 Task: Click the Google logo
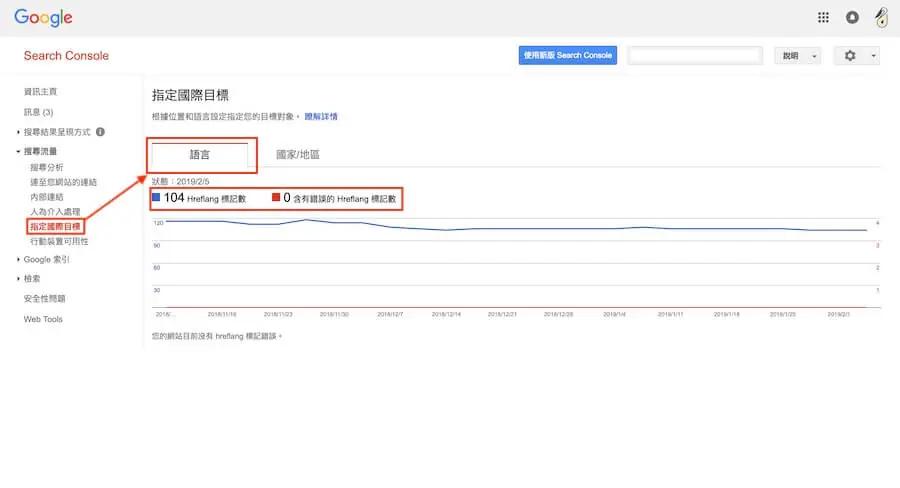43,18
